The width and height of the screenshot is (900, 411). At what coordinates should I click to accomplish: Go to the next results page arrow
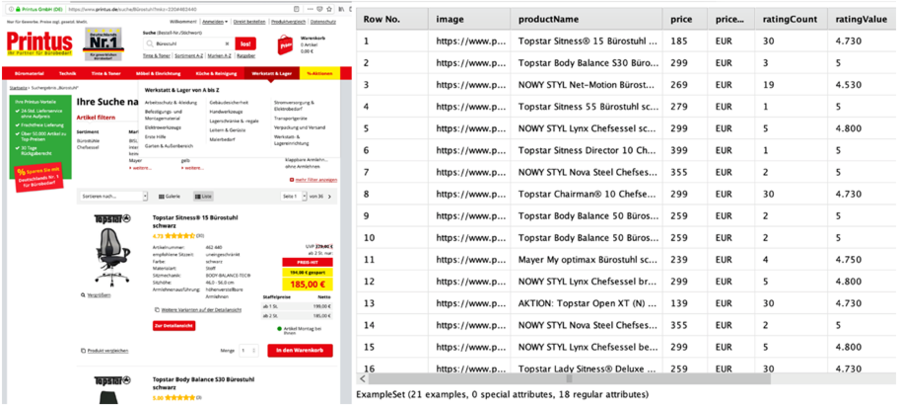(x=329, y=196)
